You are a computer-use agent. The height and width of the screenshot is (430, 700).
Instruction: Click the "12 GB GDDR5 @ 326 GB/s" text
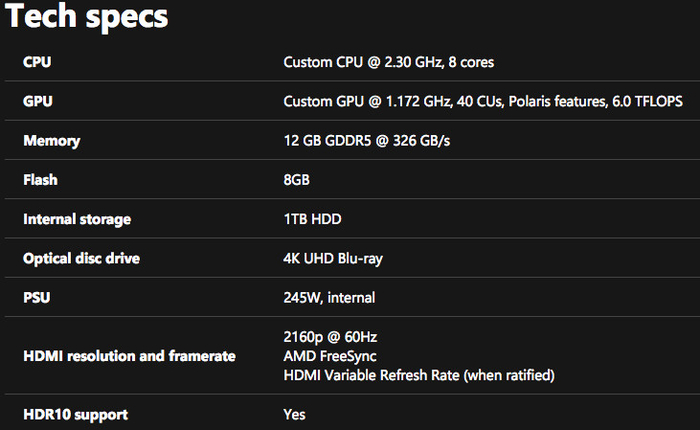366,141
